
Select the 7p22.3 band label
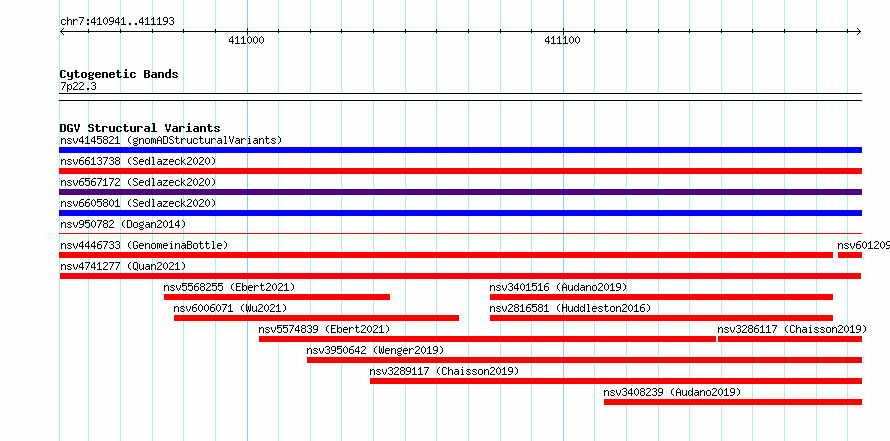pyautogui.click(x=79, y=86)
